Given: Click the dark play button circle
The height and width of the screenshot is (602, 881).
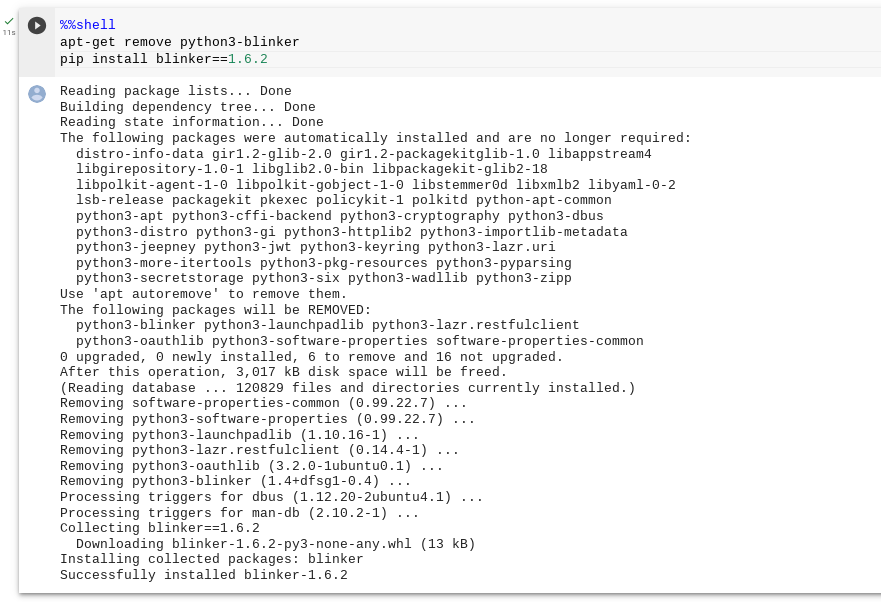Looking at the screenshot, I should [x=36, y=26].
